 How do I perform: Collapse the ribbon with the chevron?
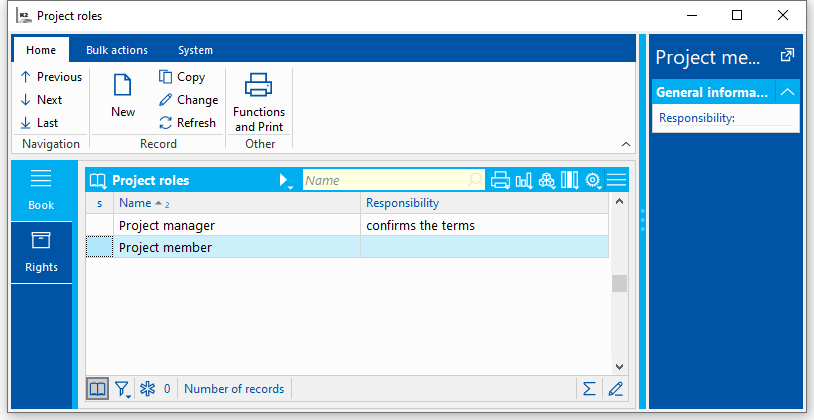pos(626,144)
